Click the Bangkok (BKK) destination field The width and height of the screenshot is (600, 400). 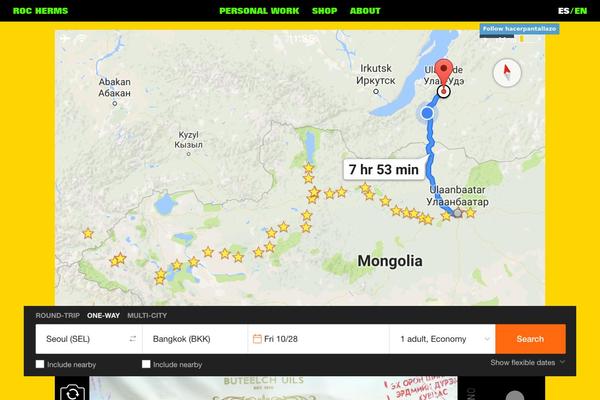coord(195,339)
